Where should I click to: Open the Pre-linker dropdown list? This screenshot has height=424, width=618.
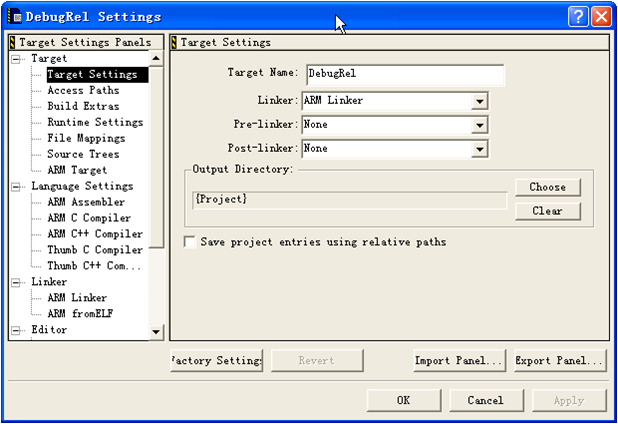[x=479, y=125]
